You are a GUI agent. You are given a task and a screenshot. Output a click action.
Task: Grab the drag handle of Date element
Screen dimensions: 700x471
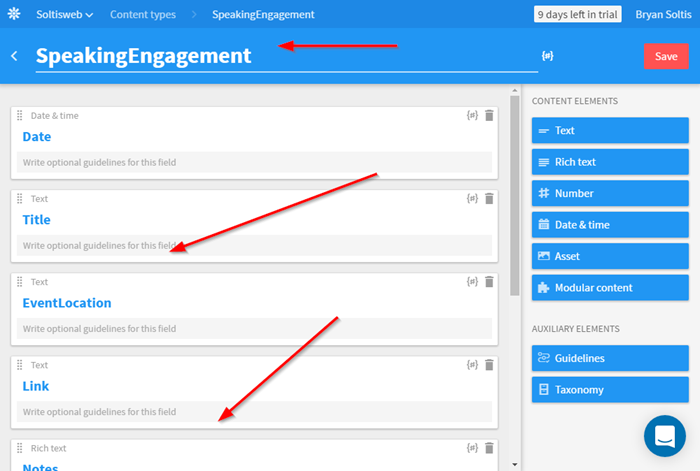[x=20, y=116]
